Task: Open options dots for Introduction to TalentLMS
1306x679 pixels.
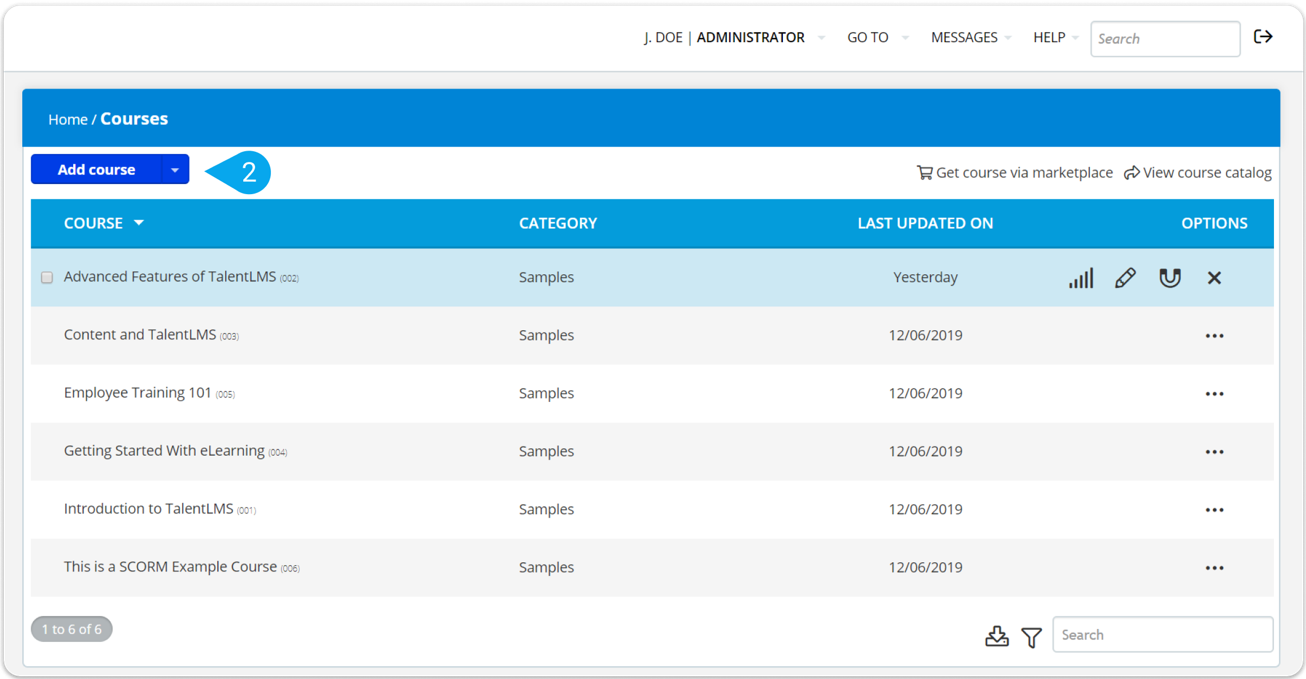Action: (1214, 510)
